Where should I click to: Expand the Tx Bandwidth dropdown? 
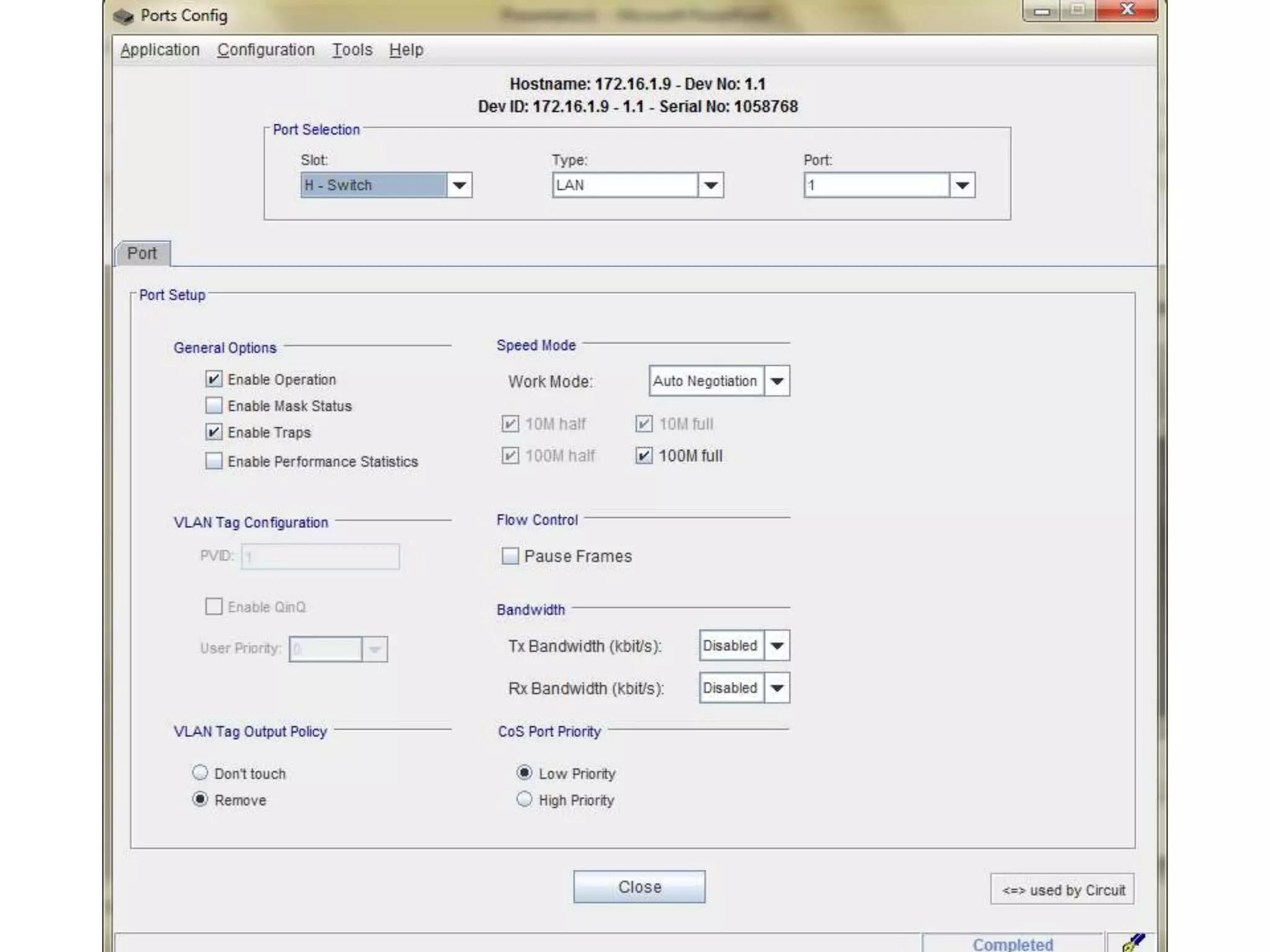coord(777,646)
